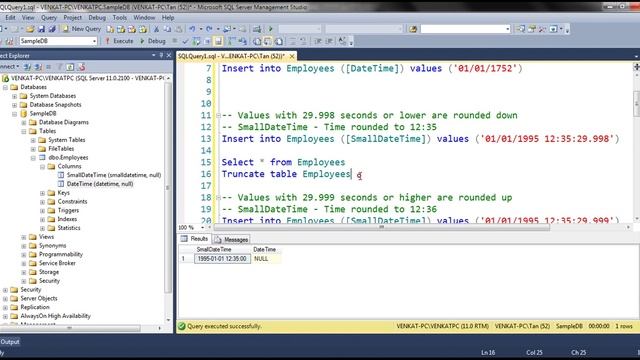This screenshot has width=640, height=360.
Task: Expand the Triggers folder node
Action: click(42, 211)
